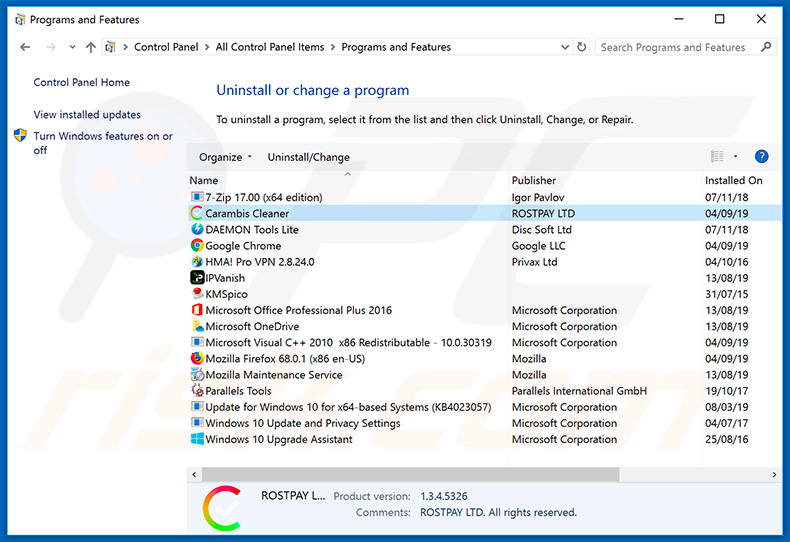Viewport: 790px width, 542px height.
Task: Click the Carambis Cleaner list icon
Action: [197, 213]
